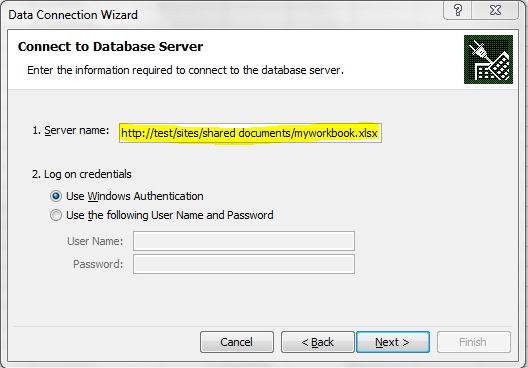Click the Data Connection Wizard title bar
528x368 pixels.
coord(73,15)
